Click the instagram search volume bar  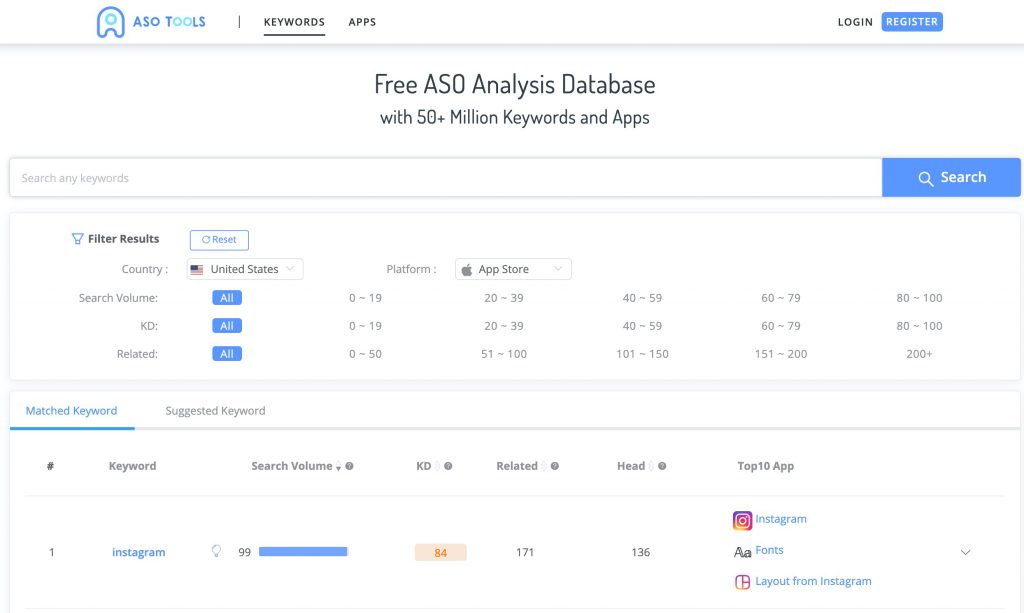pos(303,551)
